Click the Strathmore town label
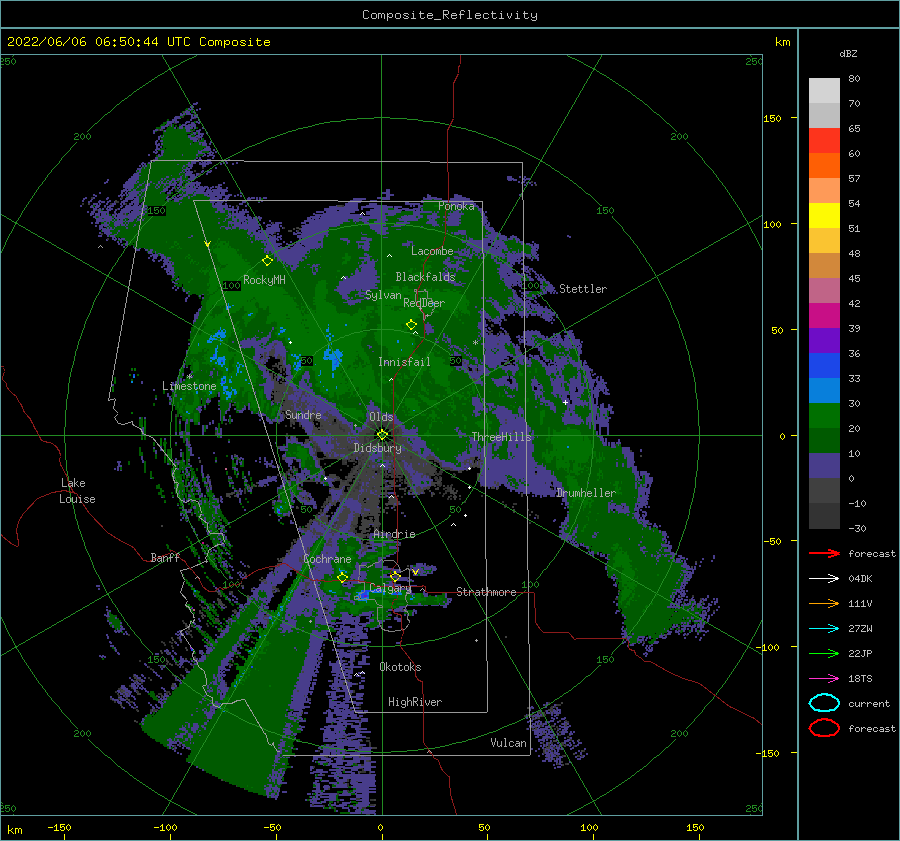This screenshot has width=900, height=841. (x=486, y=592)
